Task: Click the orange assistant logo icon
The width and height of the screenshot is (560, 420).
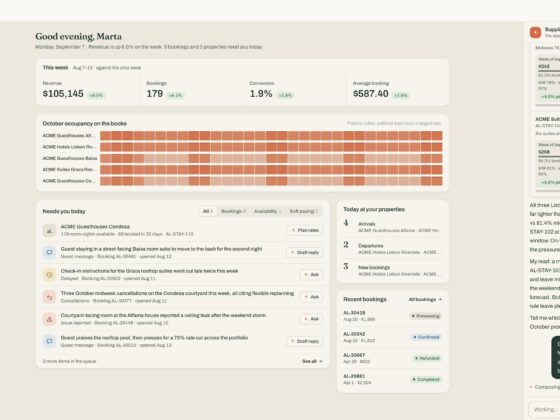Action: [x=535, y=32]
